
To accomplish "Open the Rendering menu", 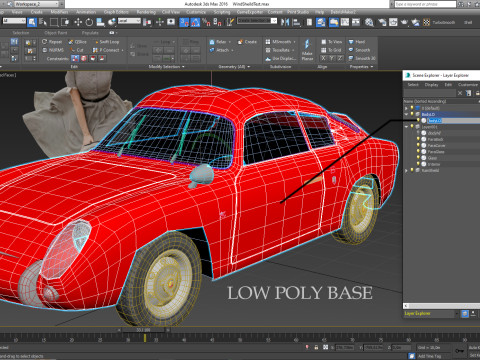I will (x=146, y=12).
